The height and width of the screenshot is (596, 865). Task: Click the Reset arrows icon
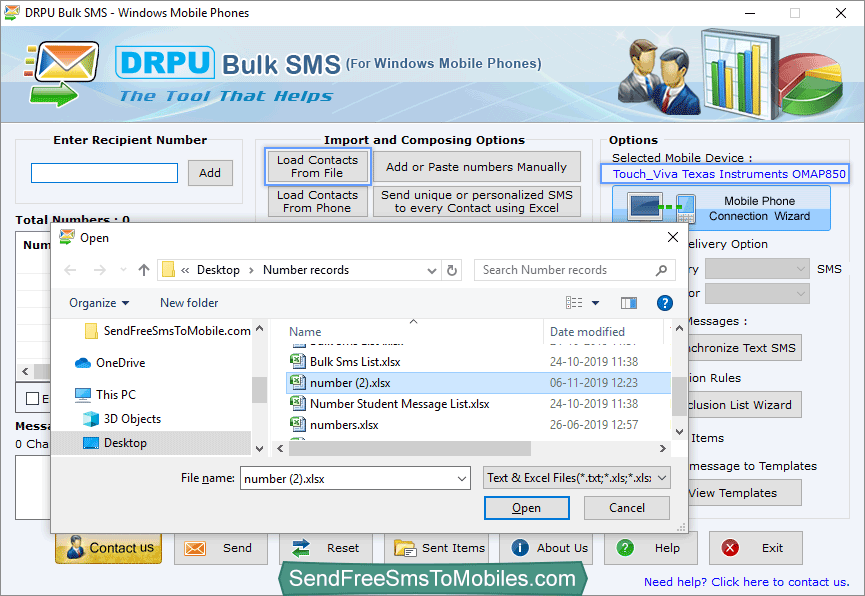pos(301,548)
